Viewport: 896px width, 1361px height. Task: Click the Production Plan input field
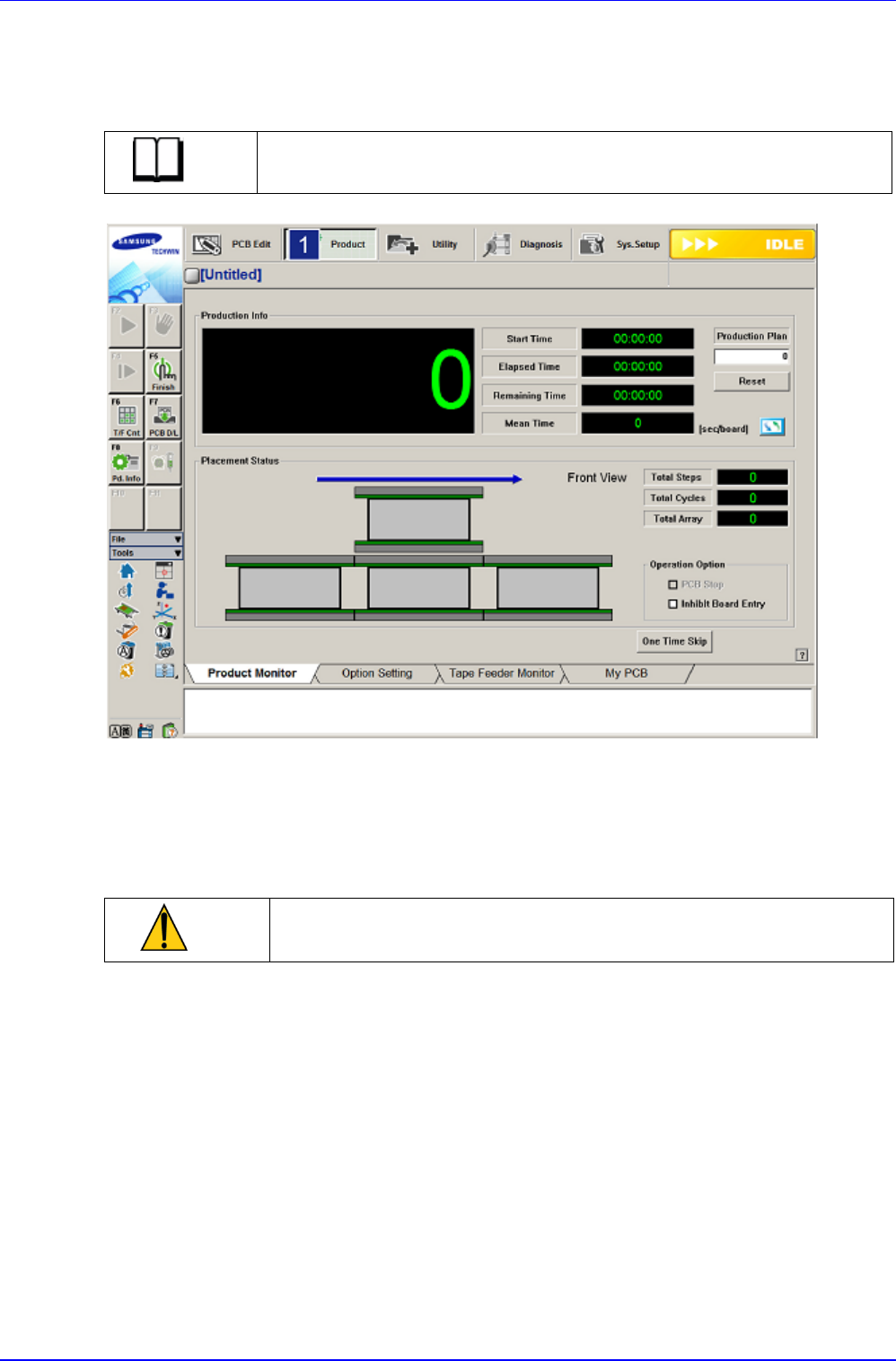[x=751, y=356]
